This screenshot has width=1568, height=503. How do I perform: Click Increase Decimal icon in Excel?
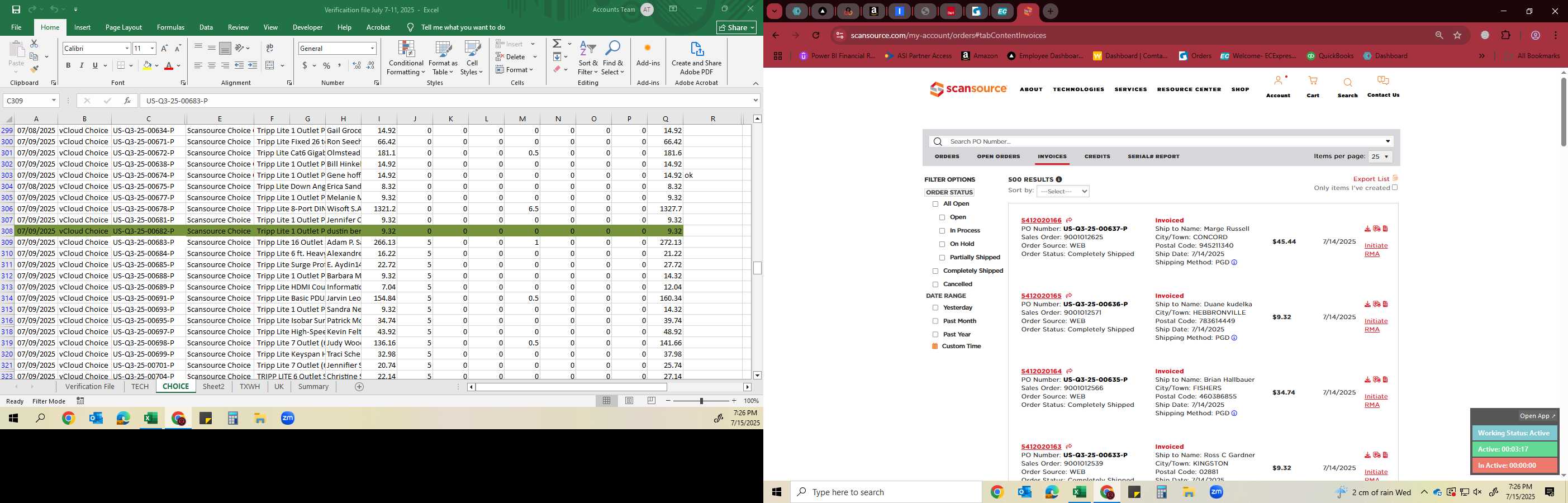(x=357, y=66)
